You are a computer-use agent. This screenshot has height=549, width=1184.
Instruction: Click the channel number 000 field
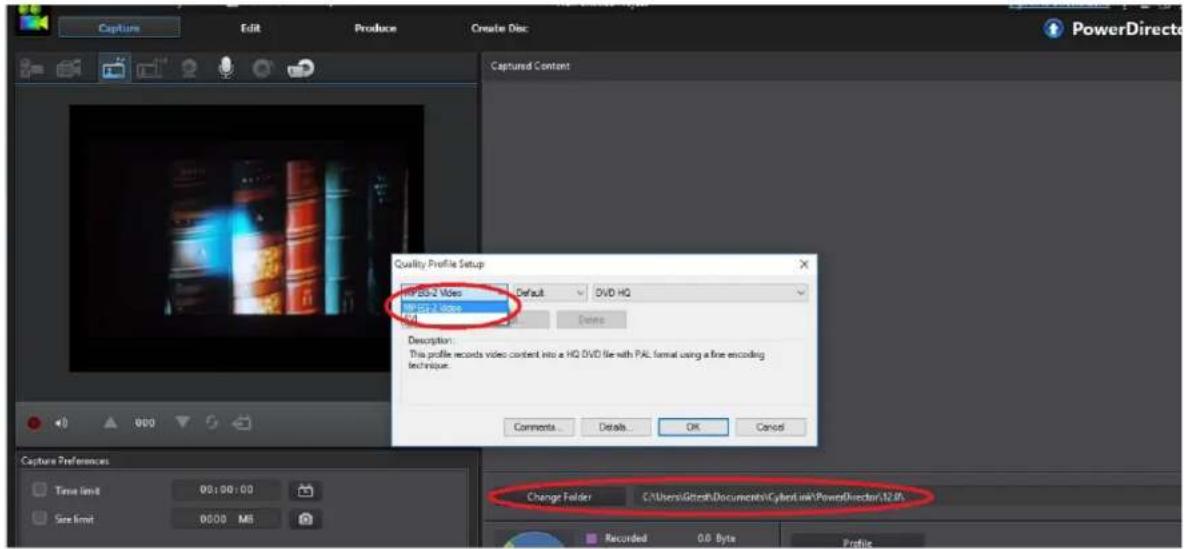tap(145, 424)
